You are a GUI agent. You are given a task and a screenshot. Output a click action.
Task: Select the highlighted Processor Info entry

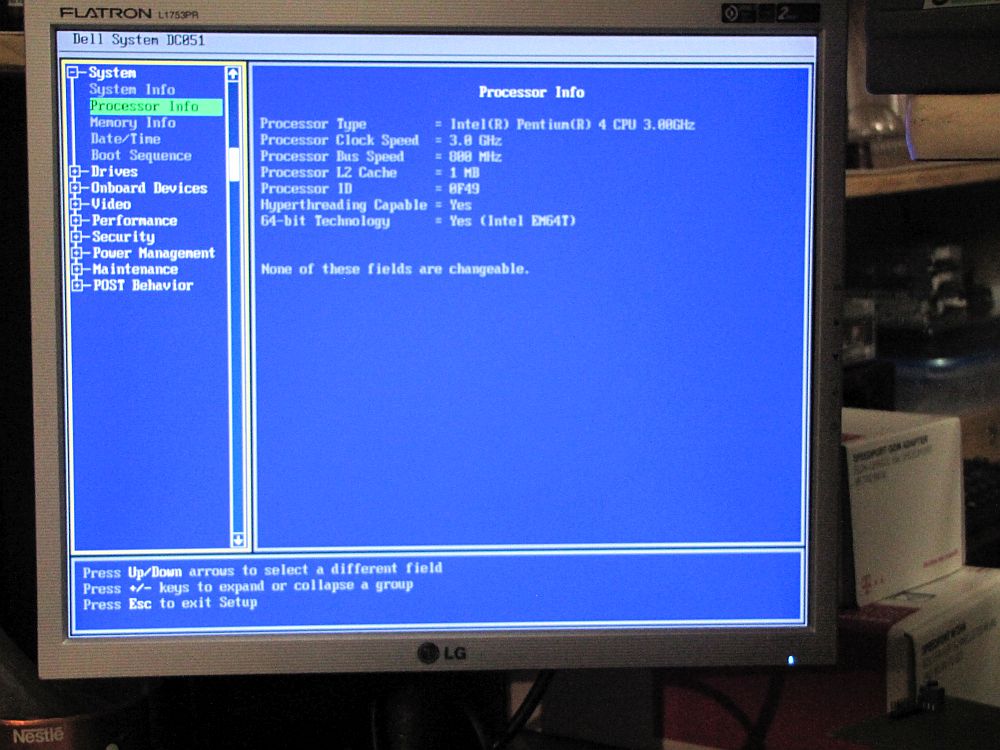tap(156, 107)
